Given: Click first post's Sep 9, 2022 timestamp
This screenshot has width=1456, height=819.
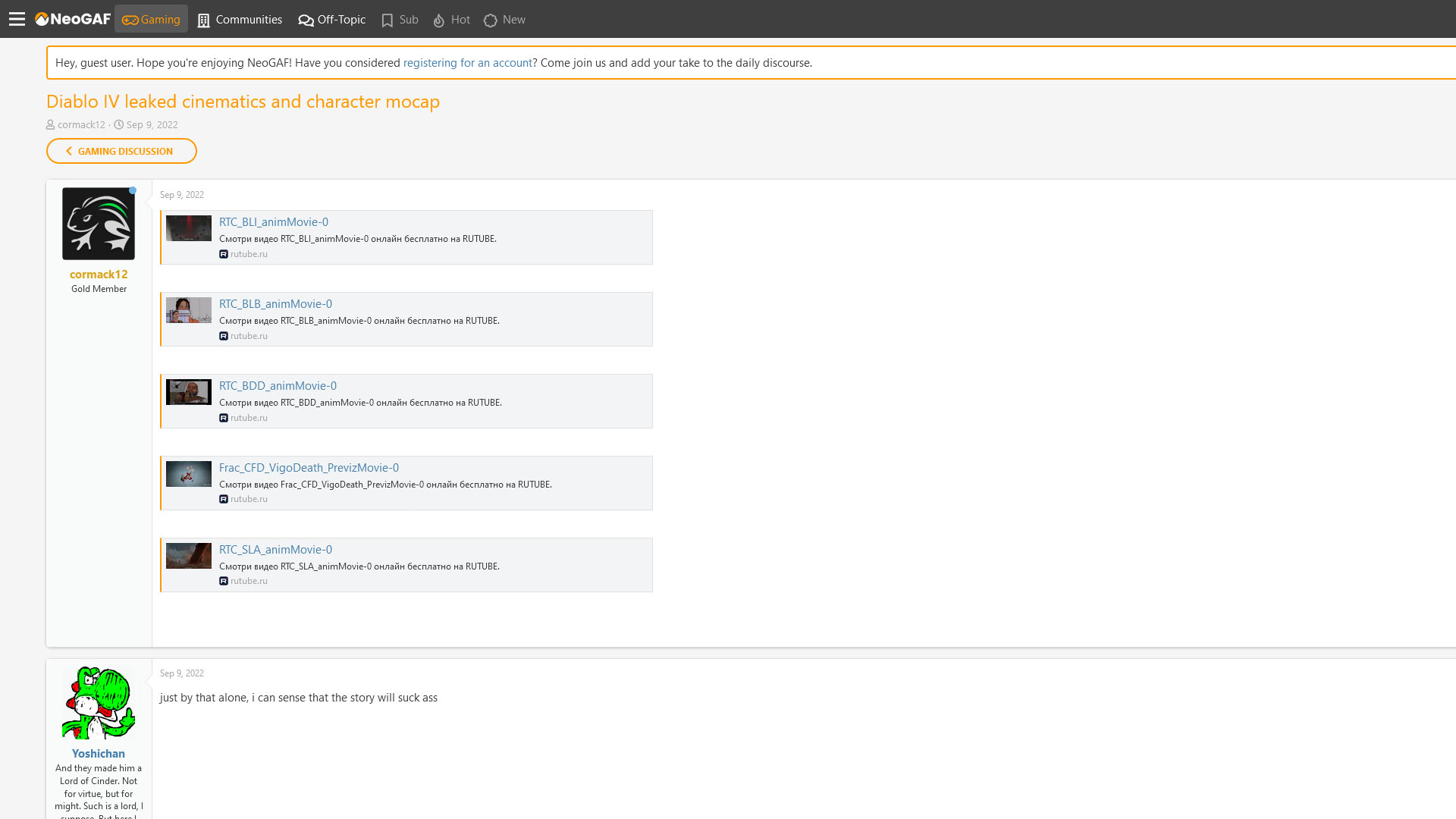Looking at the screenshot, I should 182,195.
